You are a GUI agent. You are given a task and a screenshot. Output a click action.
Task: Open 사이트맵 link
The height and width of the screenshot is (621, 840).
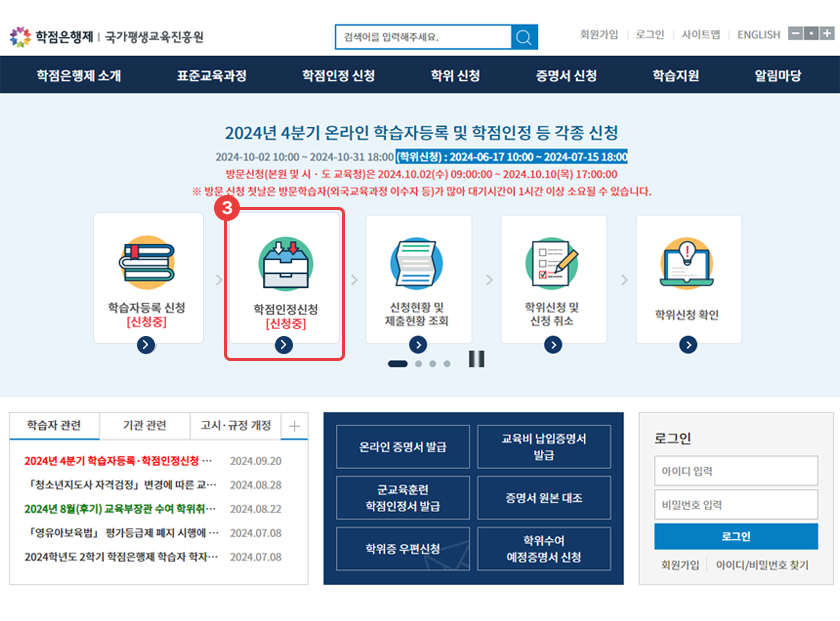(701, 34)
